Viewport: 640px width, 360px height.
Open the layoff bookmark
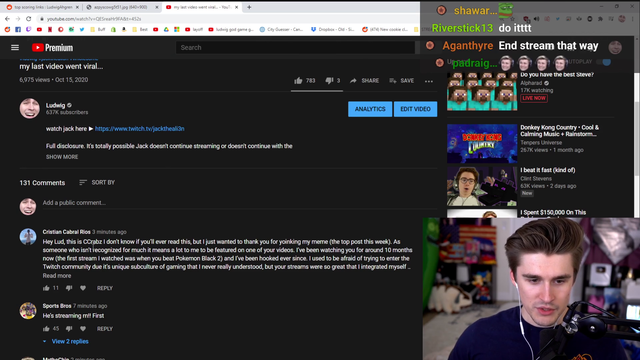(194, 29)
